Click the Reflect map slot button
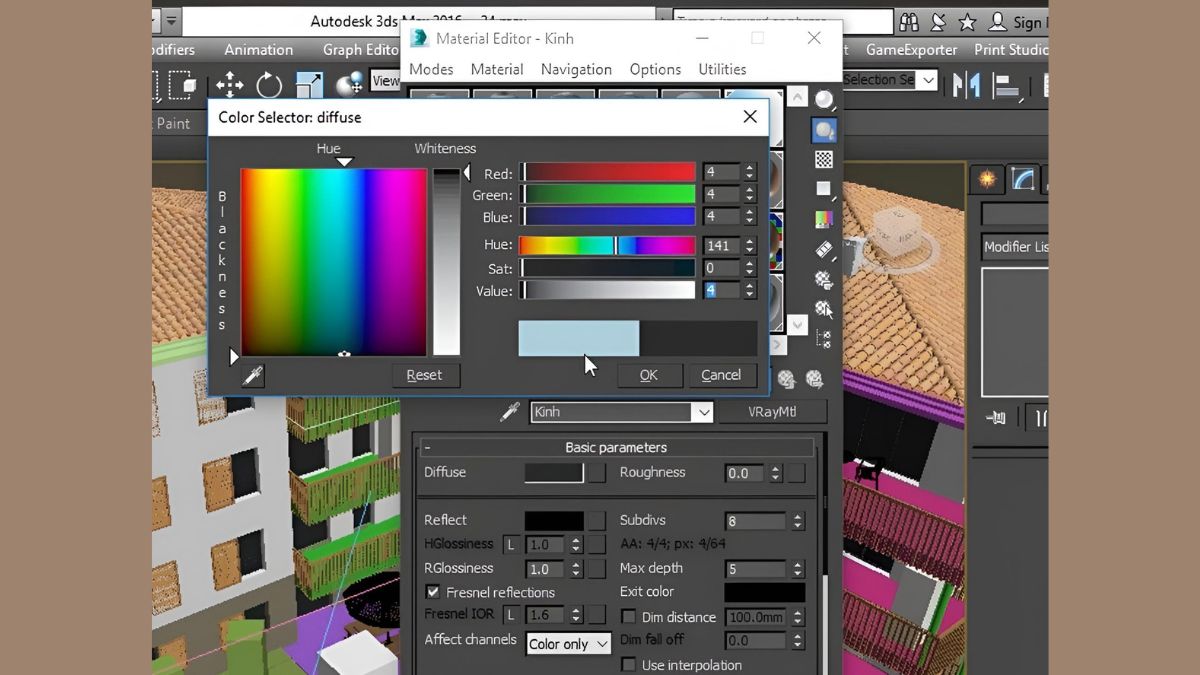The width and height of the screenshot is (1200, 675). (x=597, y=521)
